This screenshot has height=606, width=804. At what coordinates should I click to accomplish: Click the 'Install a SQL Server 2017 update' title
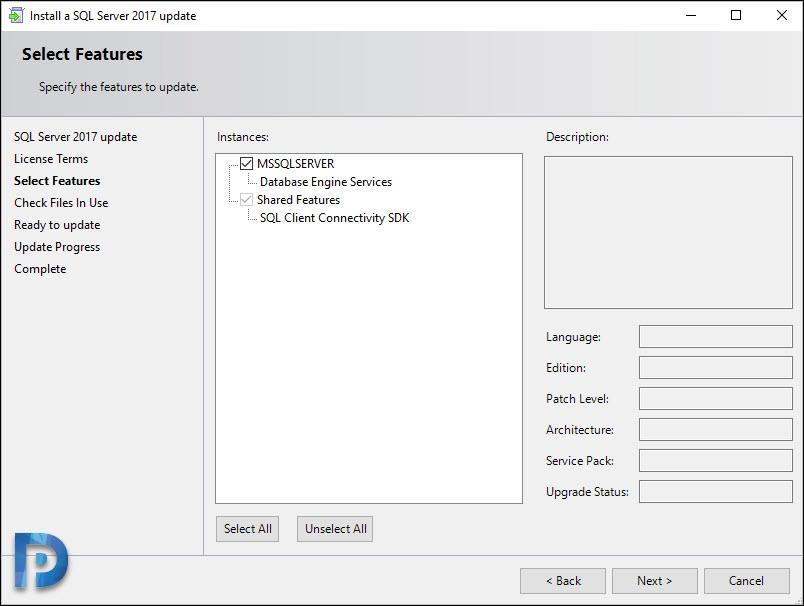coord(113,16)
